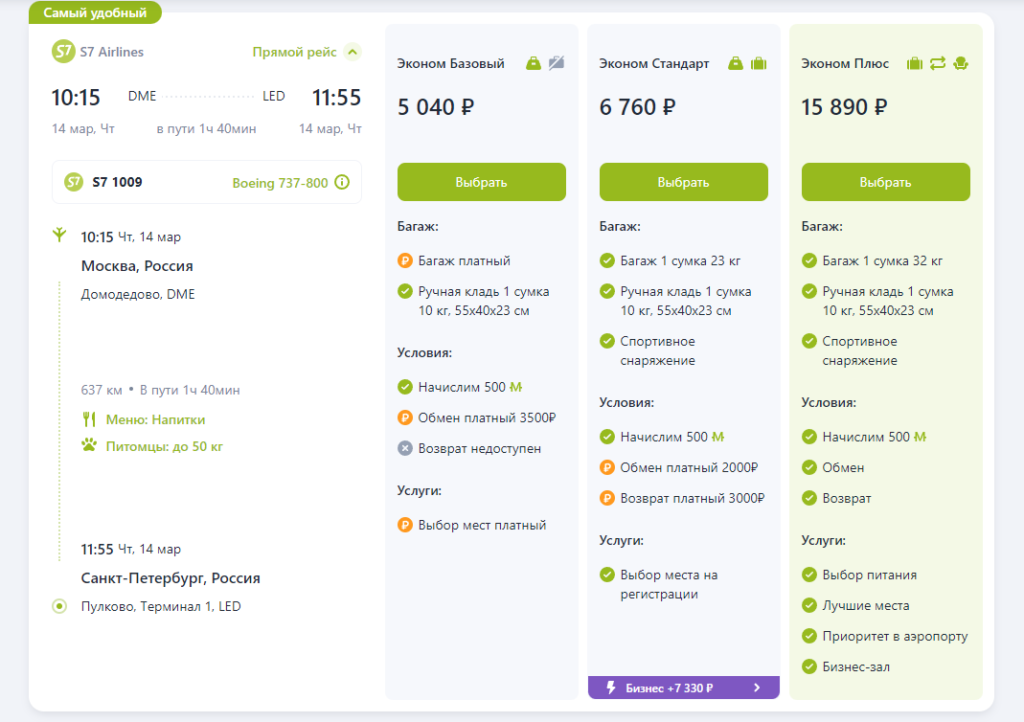The image size is (1024, 722).
Task: Click the Boeing 737-800 info icon
Action: pyautogui.click(x=342, y=182)
